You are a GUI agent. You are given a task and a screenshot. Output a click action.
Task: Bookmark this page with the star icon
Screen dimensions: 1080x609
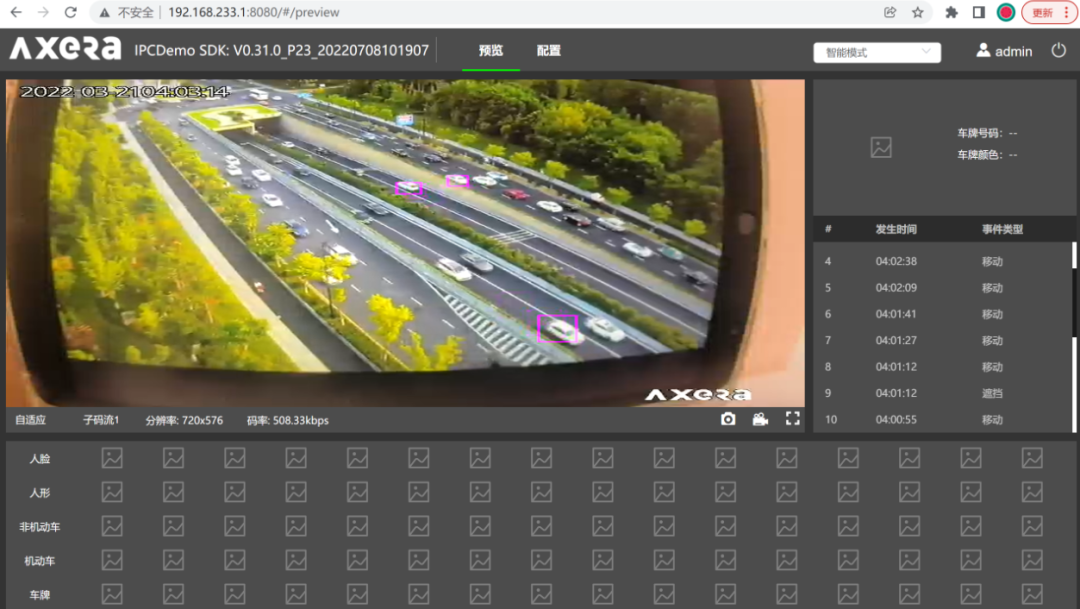point(917,13)
